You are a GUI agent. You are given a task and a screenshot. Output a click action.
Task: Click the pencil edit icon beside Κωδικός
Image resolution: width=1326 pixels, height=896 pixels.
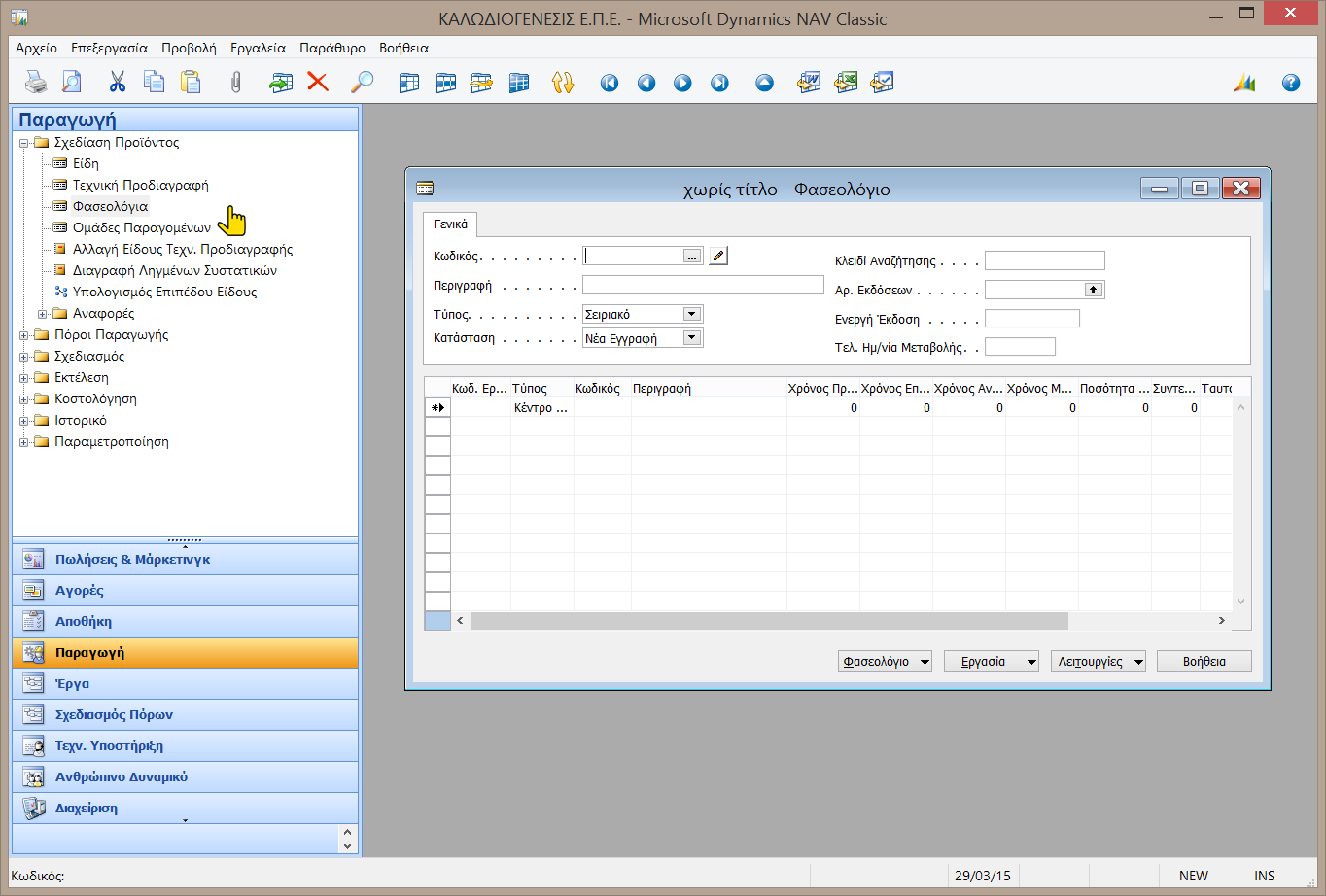pyautogui.click(x=717, y=256)
